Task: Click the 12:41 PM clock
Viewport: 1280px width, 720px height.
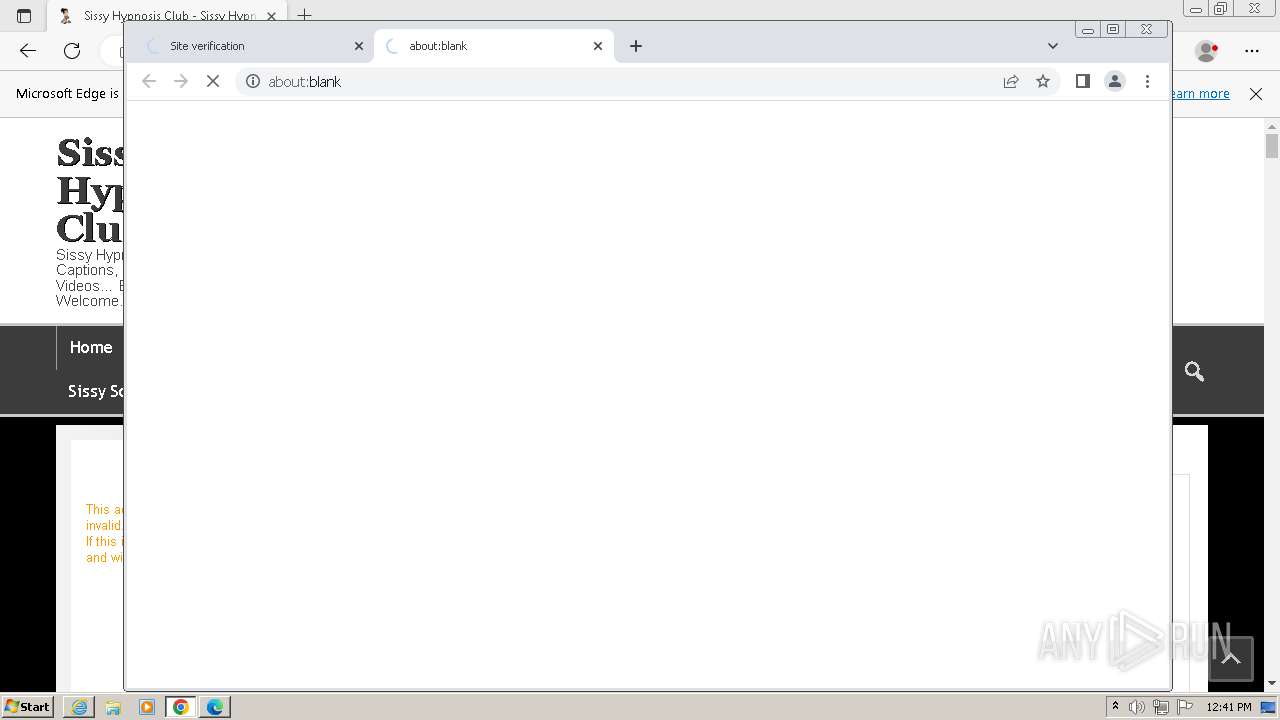Action: [1229, 707]
